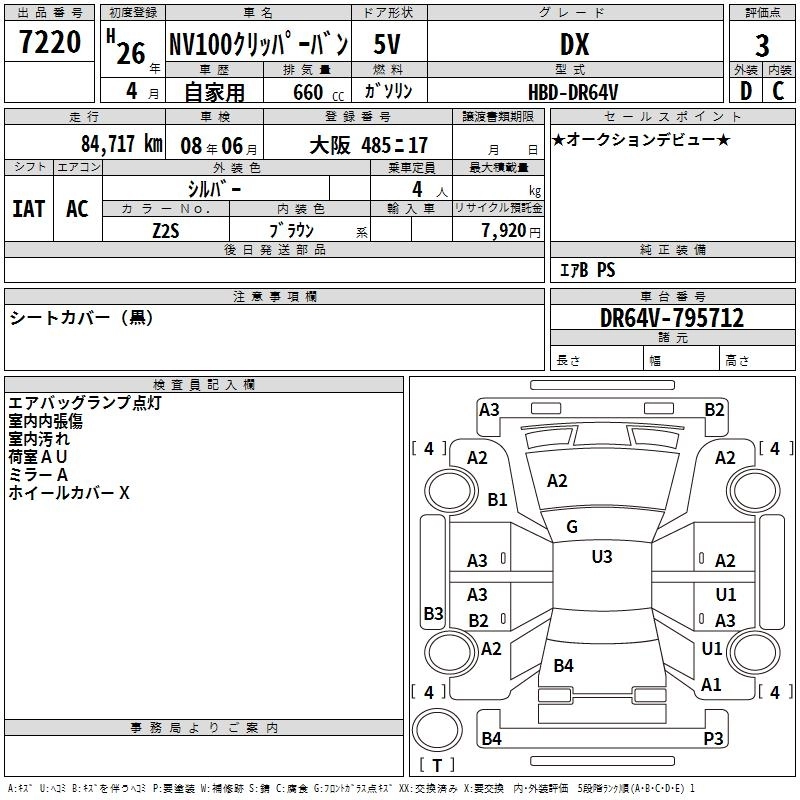Select the エアバッグランプ点灯 inspector note

click(x=84, y=404)
